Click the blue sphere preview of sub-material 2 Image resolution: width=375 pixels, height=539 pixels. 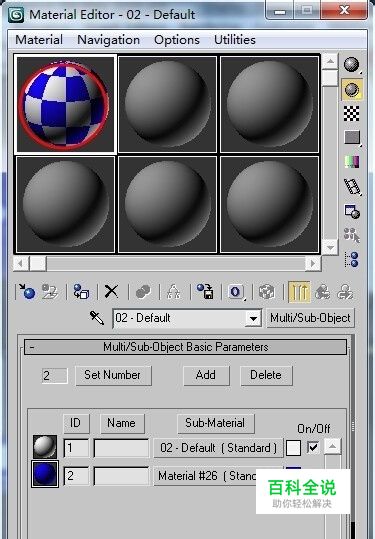click(45, 474)
